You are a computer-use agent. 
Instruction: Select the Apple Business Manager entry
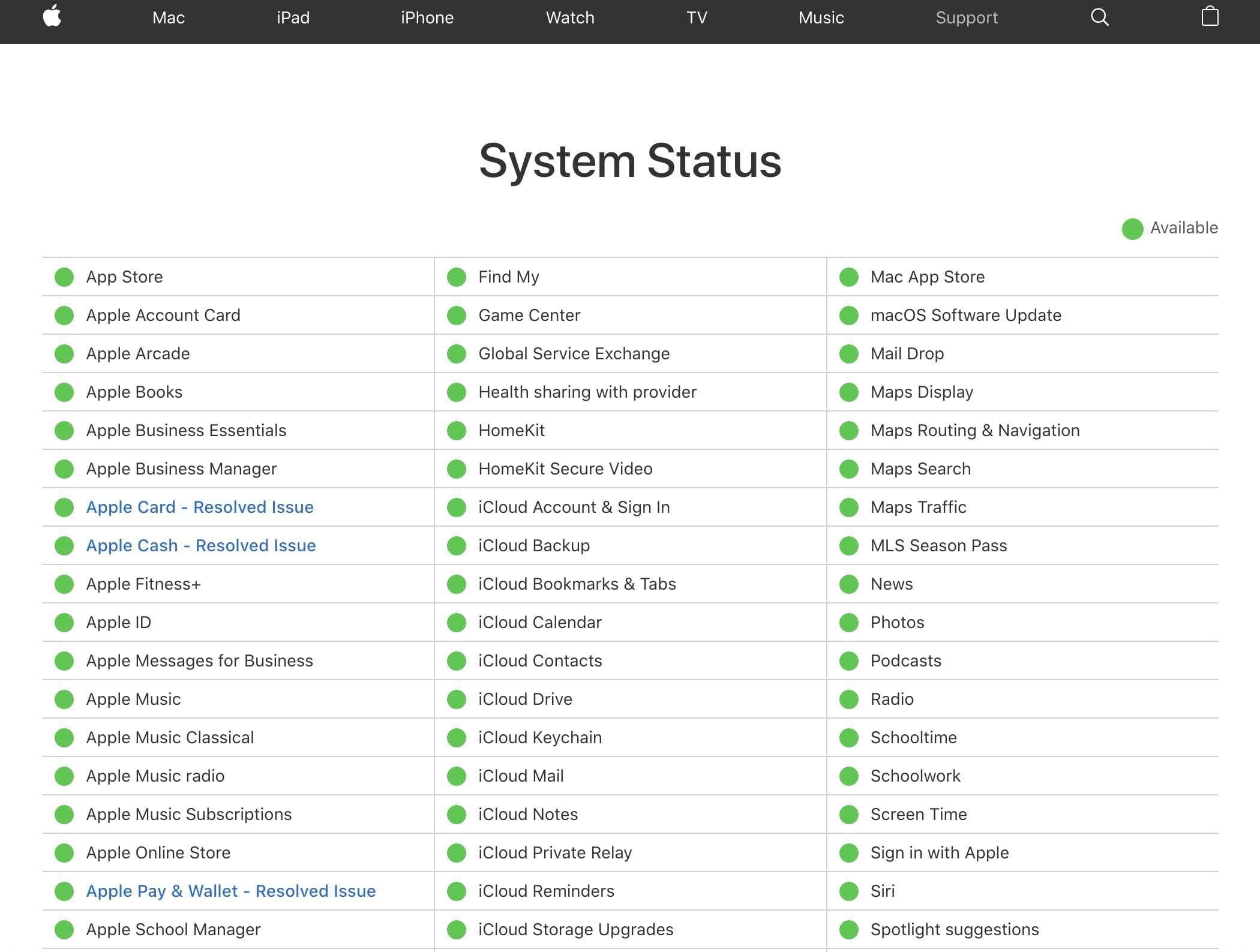181,469
